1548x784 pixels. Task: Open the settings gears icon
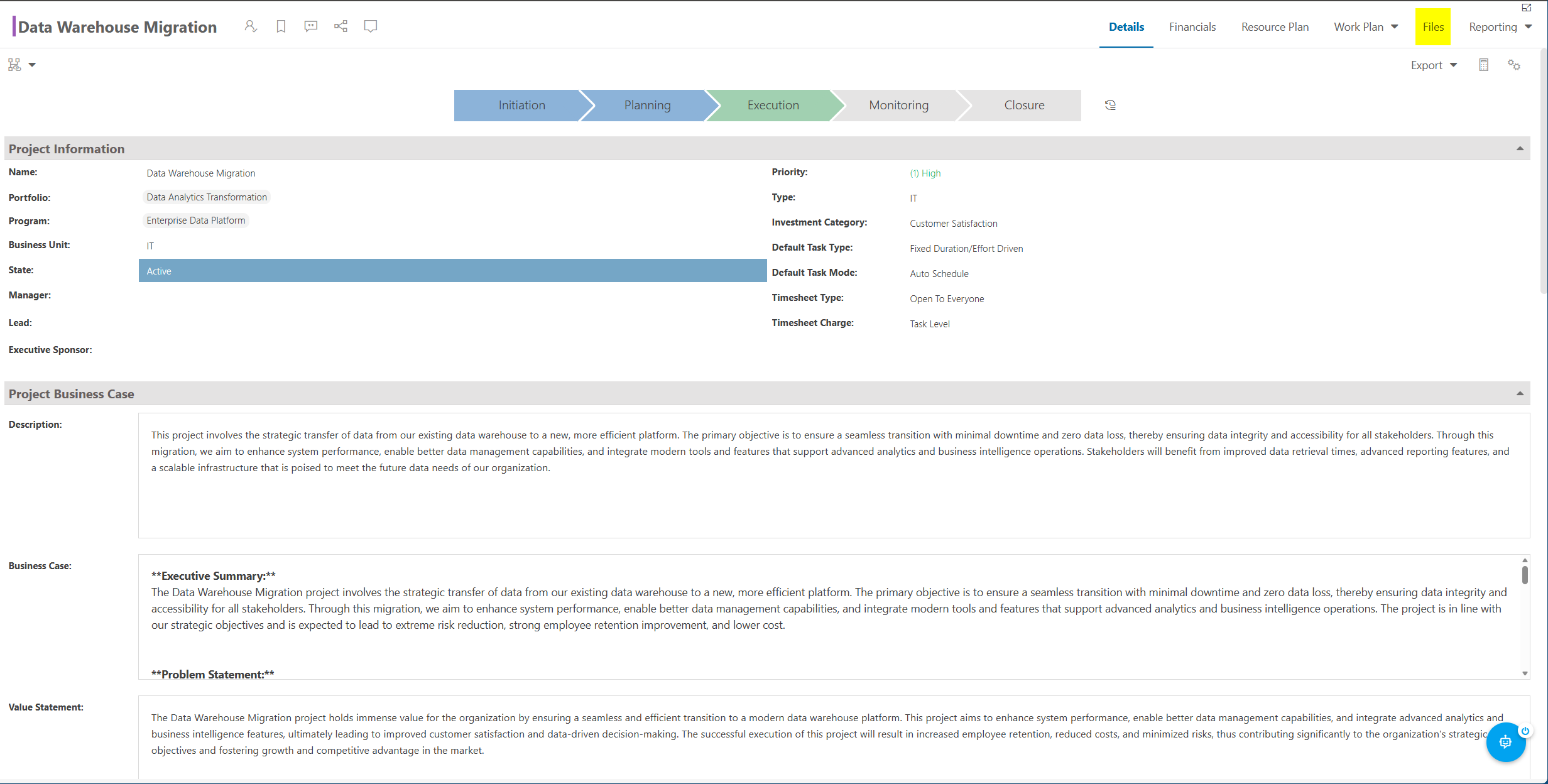coord(1514,65)
